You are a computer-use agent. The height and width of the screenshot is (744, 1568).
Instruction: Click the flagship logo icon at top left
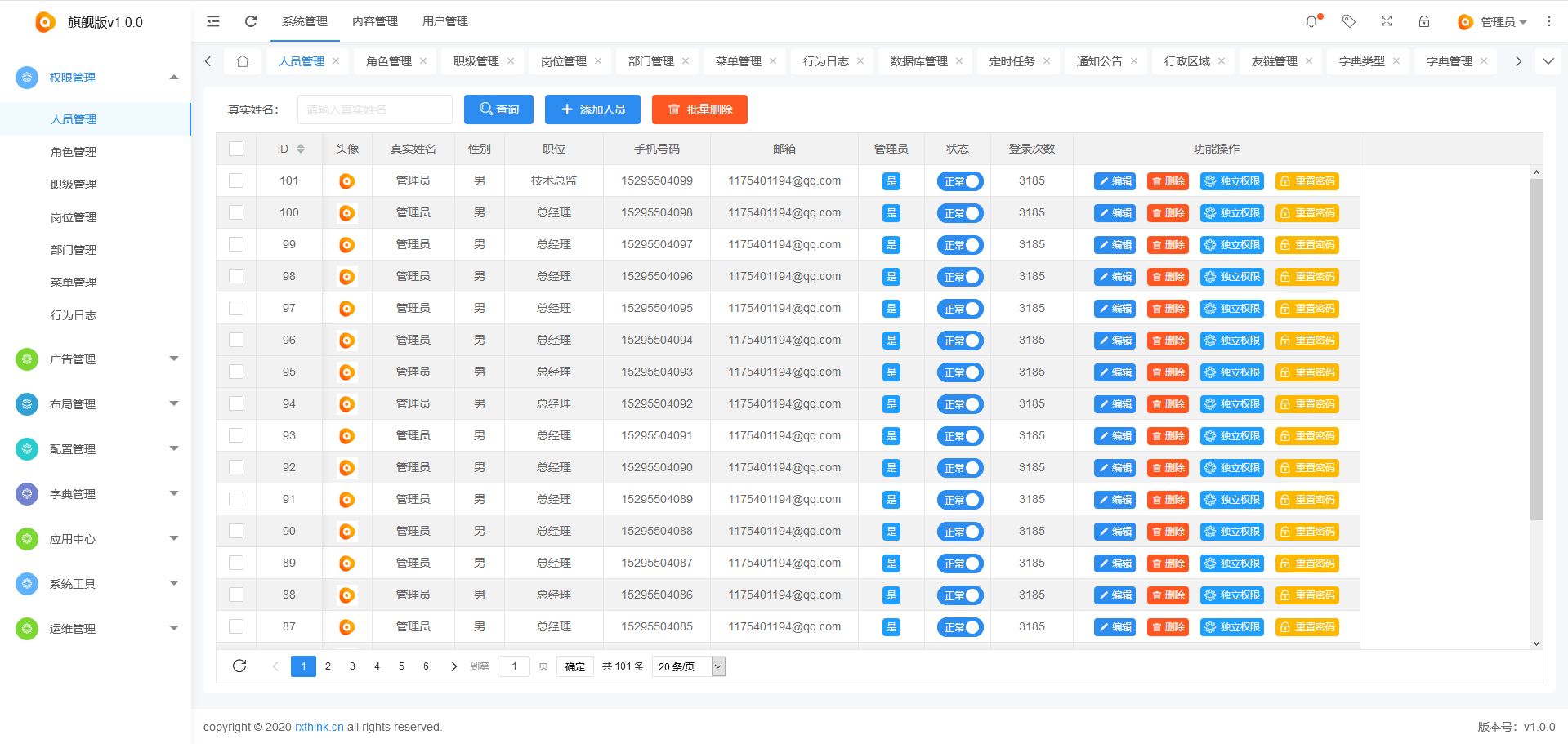pyautogui.click(x=46, y=22)
